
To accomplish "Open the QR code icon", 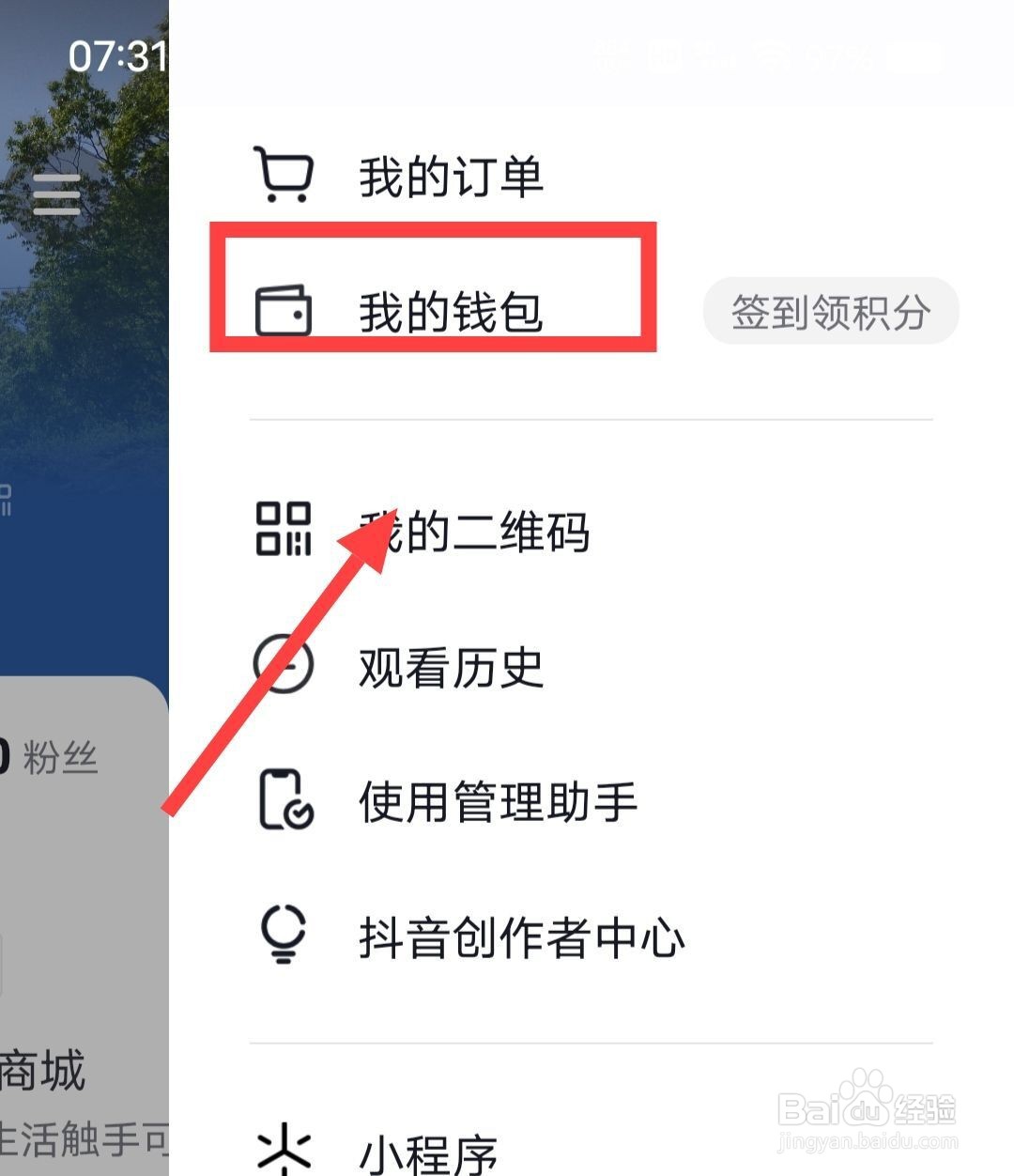I will 284,529.
